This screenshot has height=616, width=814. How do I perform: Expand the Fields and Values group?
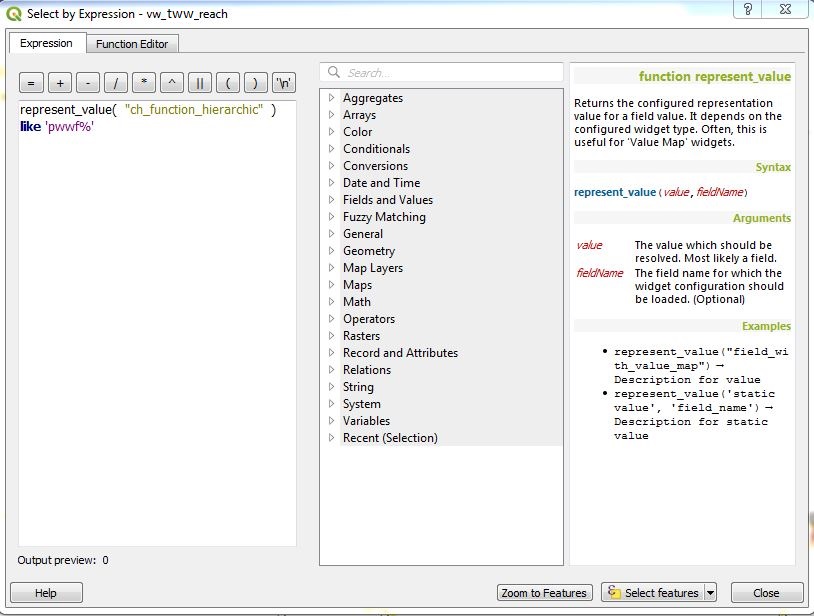click(x=331, y=200)
